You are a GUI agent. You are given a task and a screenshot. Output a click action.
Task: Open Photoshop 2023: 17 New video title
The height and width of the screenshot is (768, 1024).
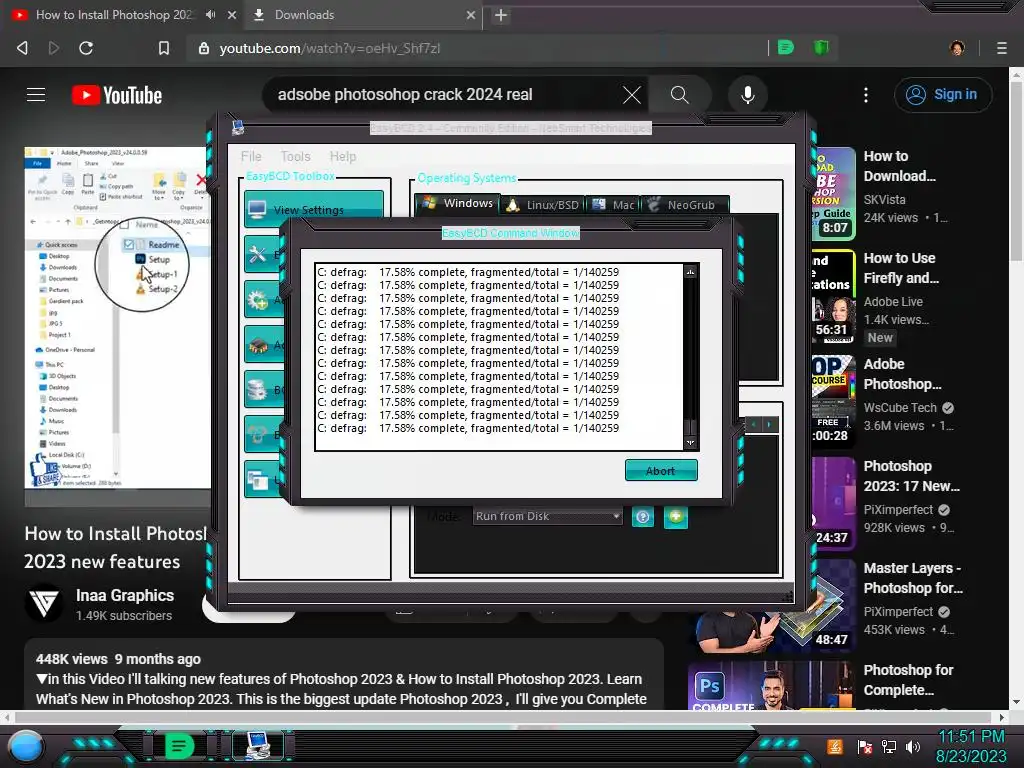(912, 476)
